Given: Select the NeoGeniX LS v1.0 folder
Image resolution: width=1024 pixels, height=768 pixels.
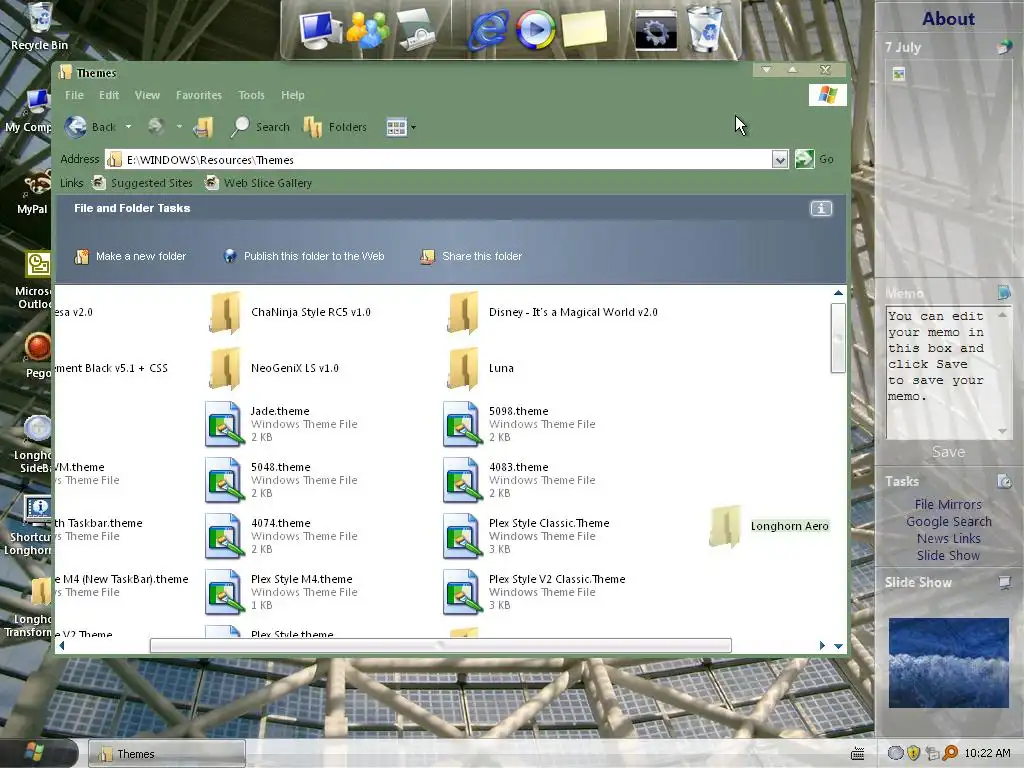Looking at the screenshot, I should coord(274,368).
